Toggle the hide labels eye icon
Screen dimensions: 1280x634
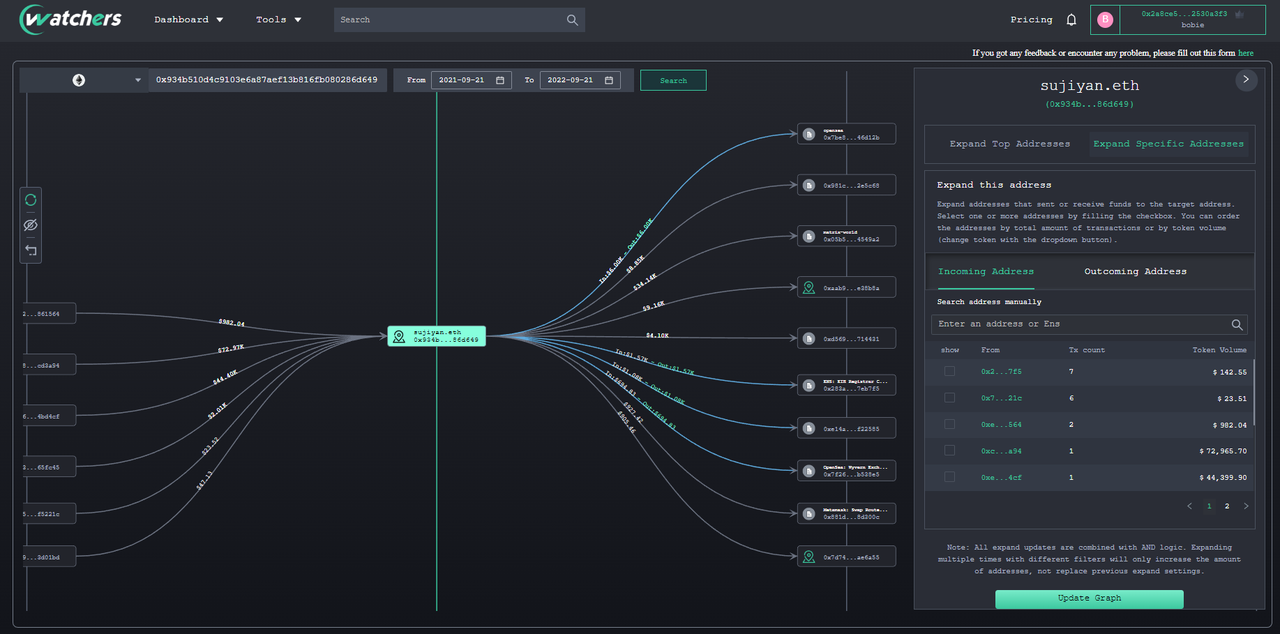(30, 225)
